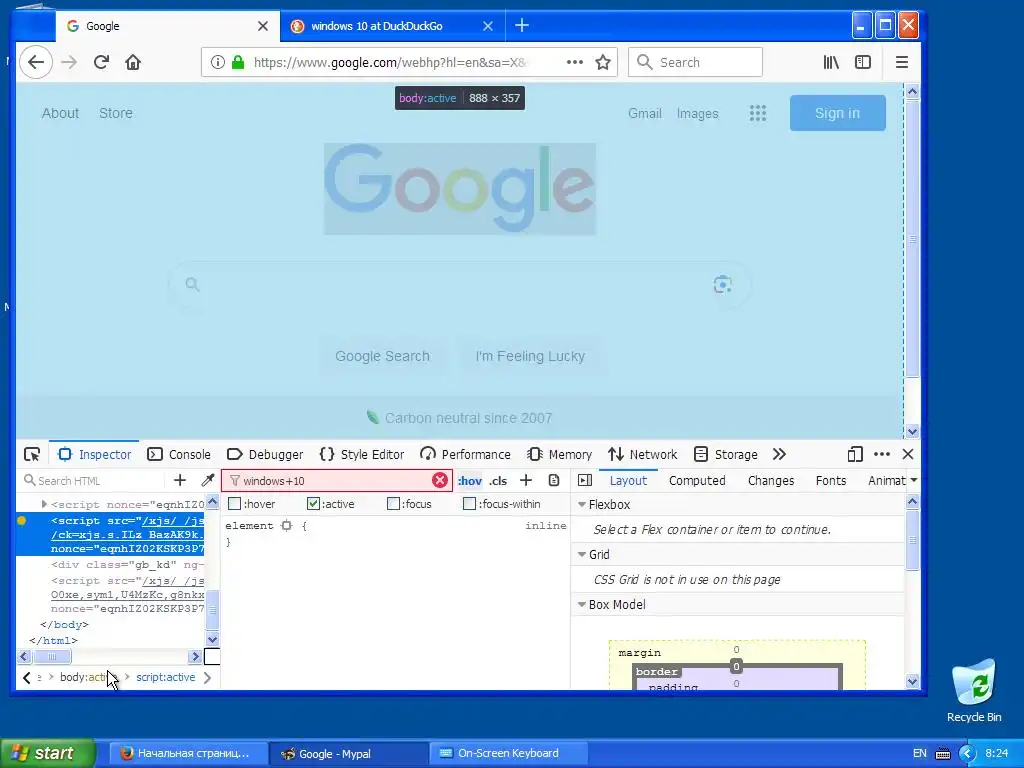Toggle the .cls classes panel
1024x768 pixels.
pyautogui.click(x=498, y=481)
